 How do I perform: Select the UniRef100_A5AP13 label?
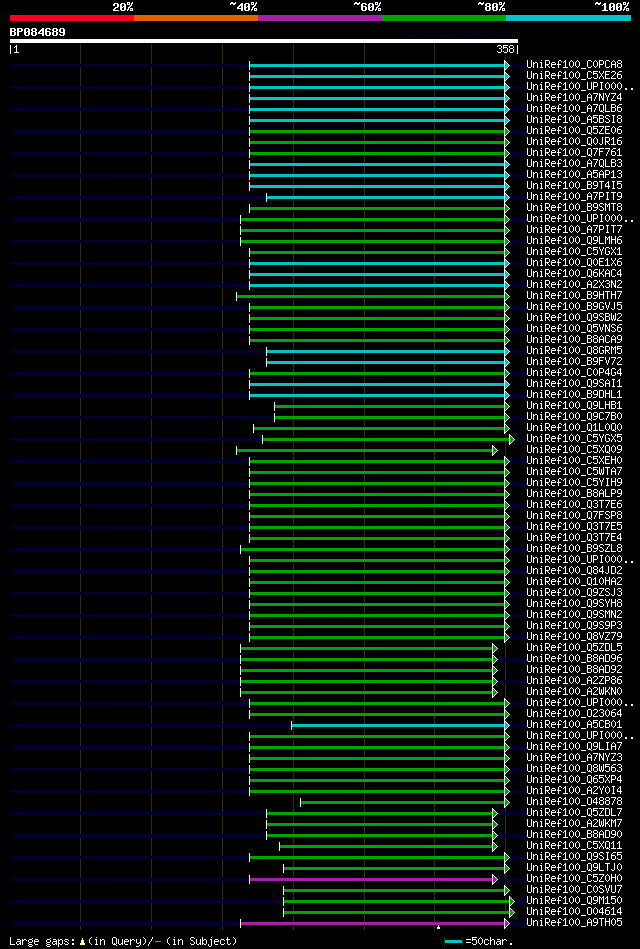tap(574, 175)
